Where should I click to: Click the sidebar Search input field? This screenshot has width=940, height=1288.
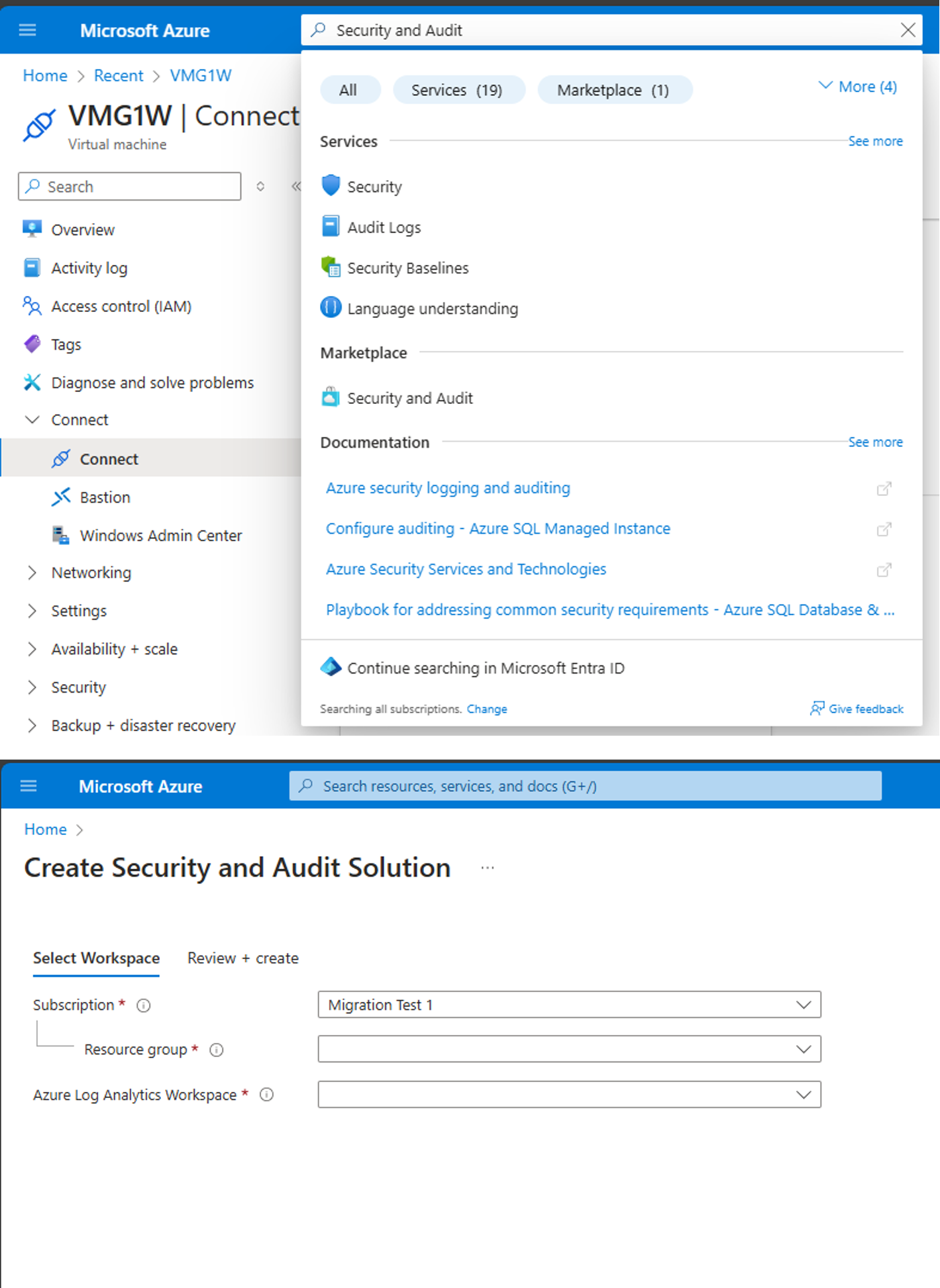(129, 186)
